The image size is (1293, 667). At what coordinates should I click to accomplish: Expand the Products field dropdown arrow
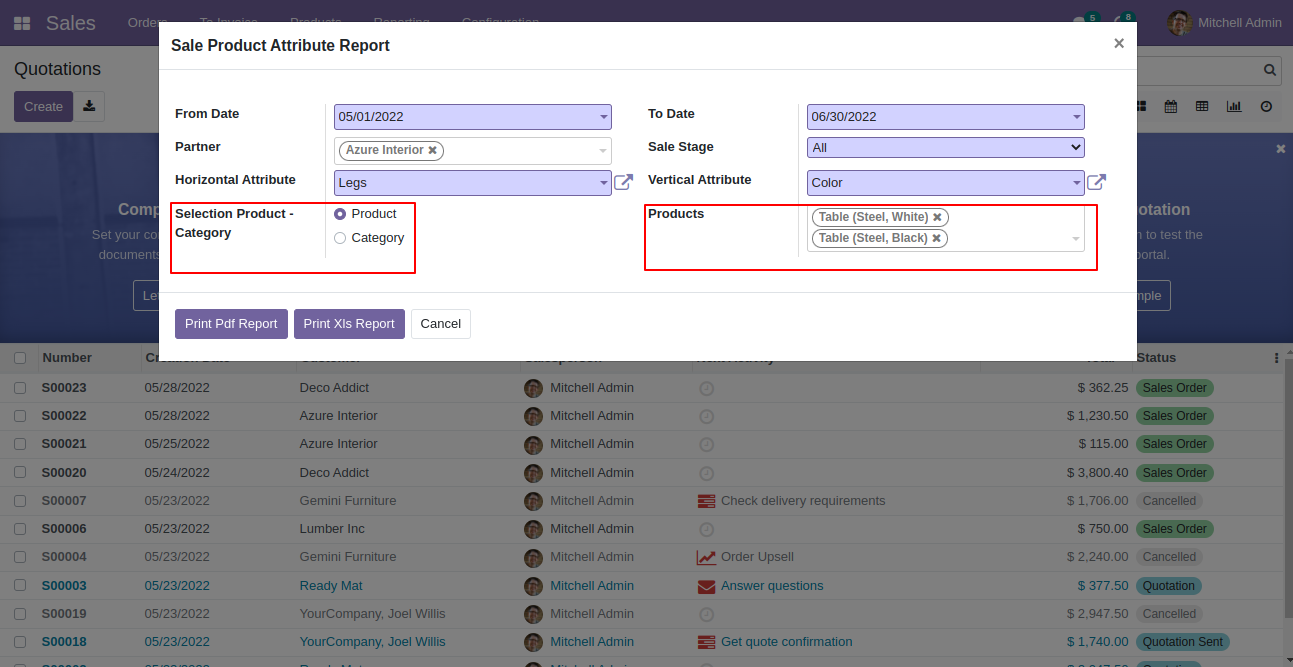(x=1076, y=239)
